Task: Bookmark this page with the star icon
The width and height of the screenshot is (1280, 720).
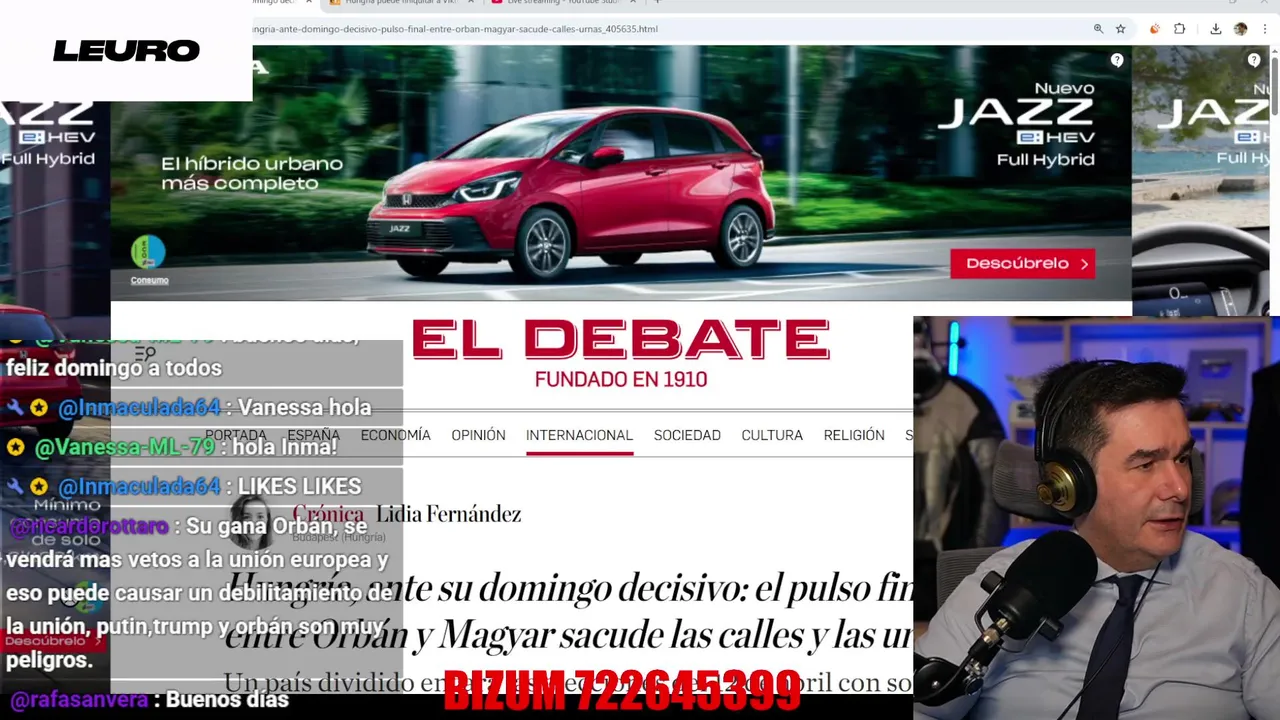Action: 1120,29
